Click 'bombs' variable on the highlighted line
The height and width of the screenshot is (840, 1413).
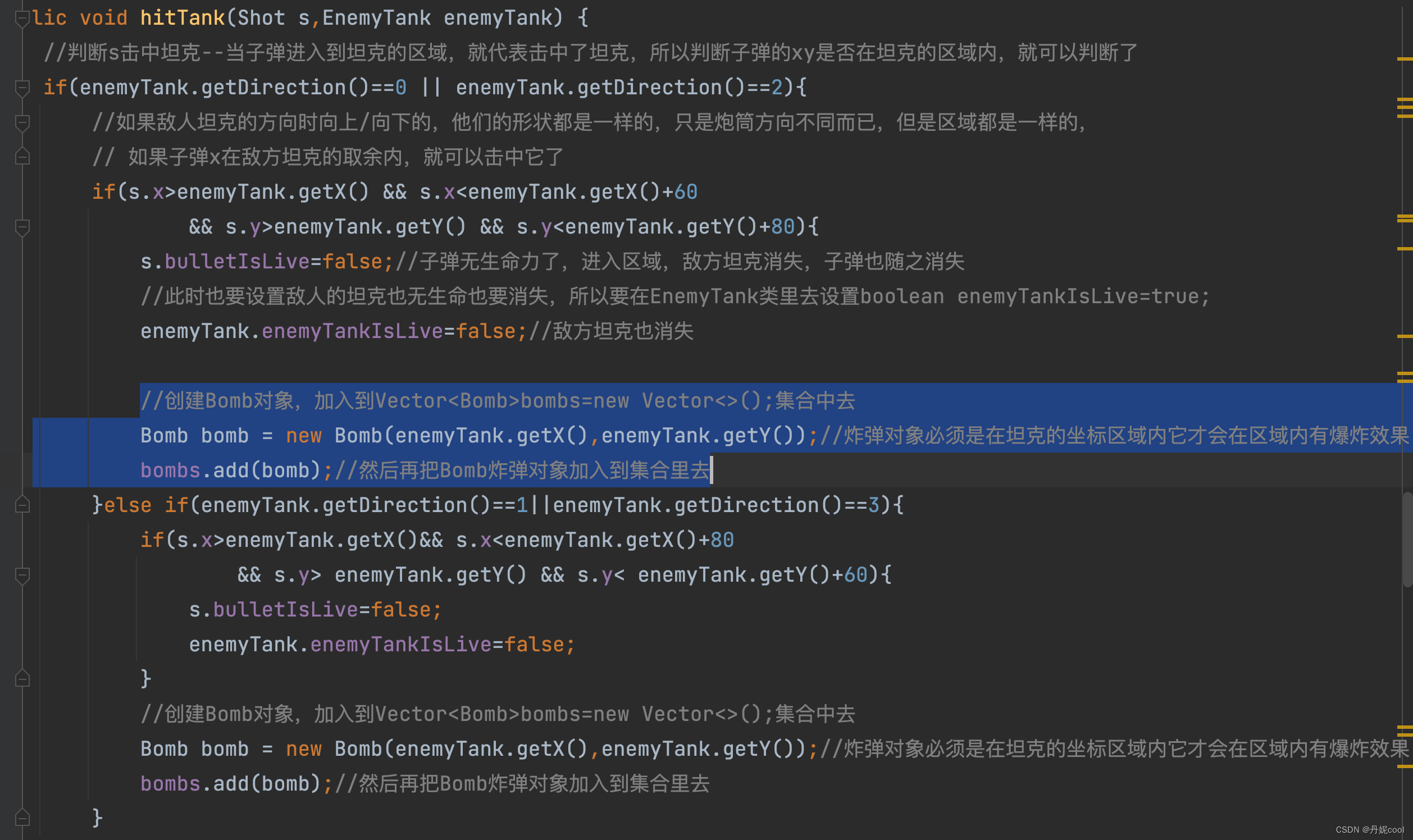pyautogui.click(x=170, y=471)
